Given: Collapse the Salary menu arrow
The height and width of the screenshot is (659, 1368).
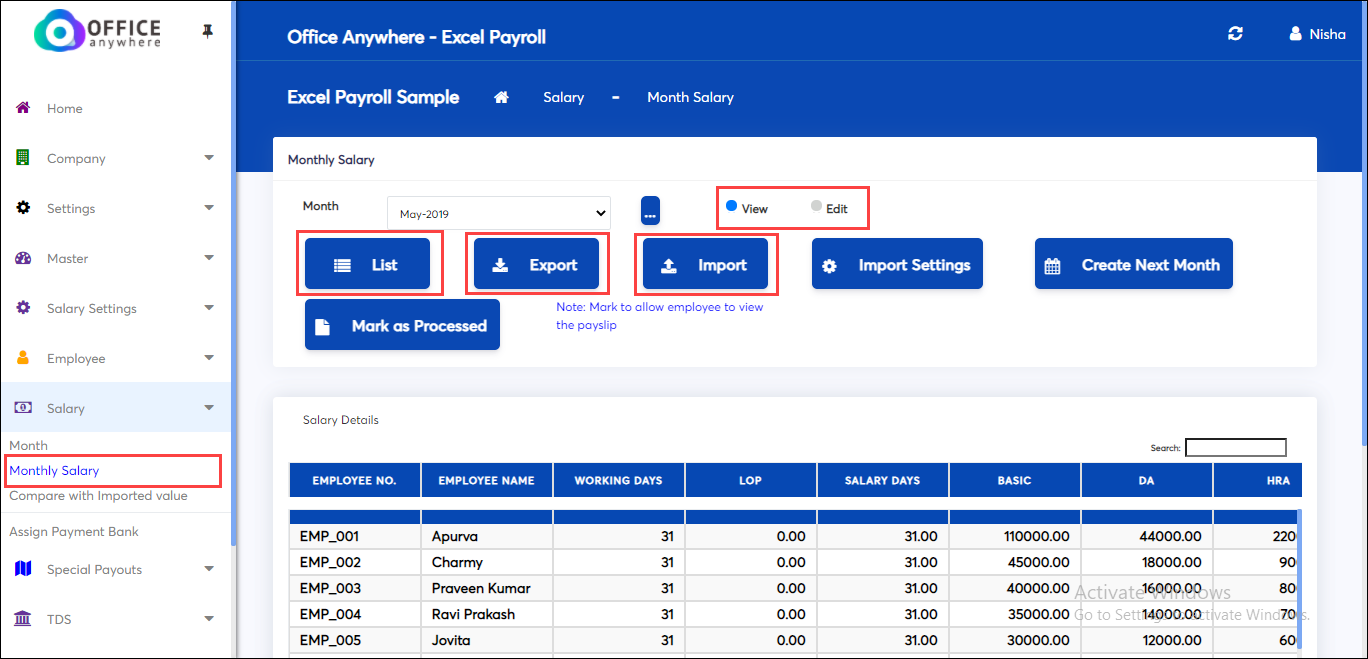Looking at the screenshot, I should 209,408.
